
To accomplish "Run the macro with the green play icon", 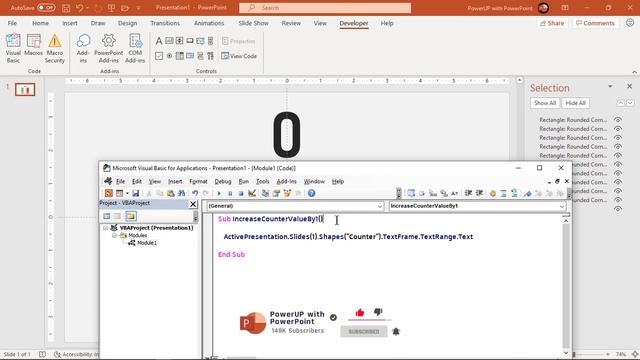I will point(219,193).
